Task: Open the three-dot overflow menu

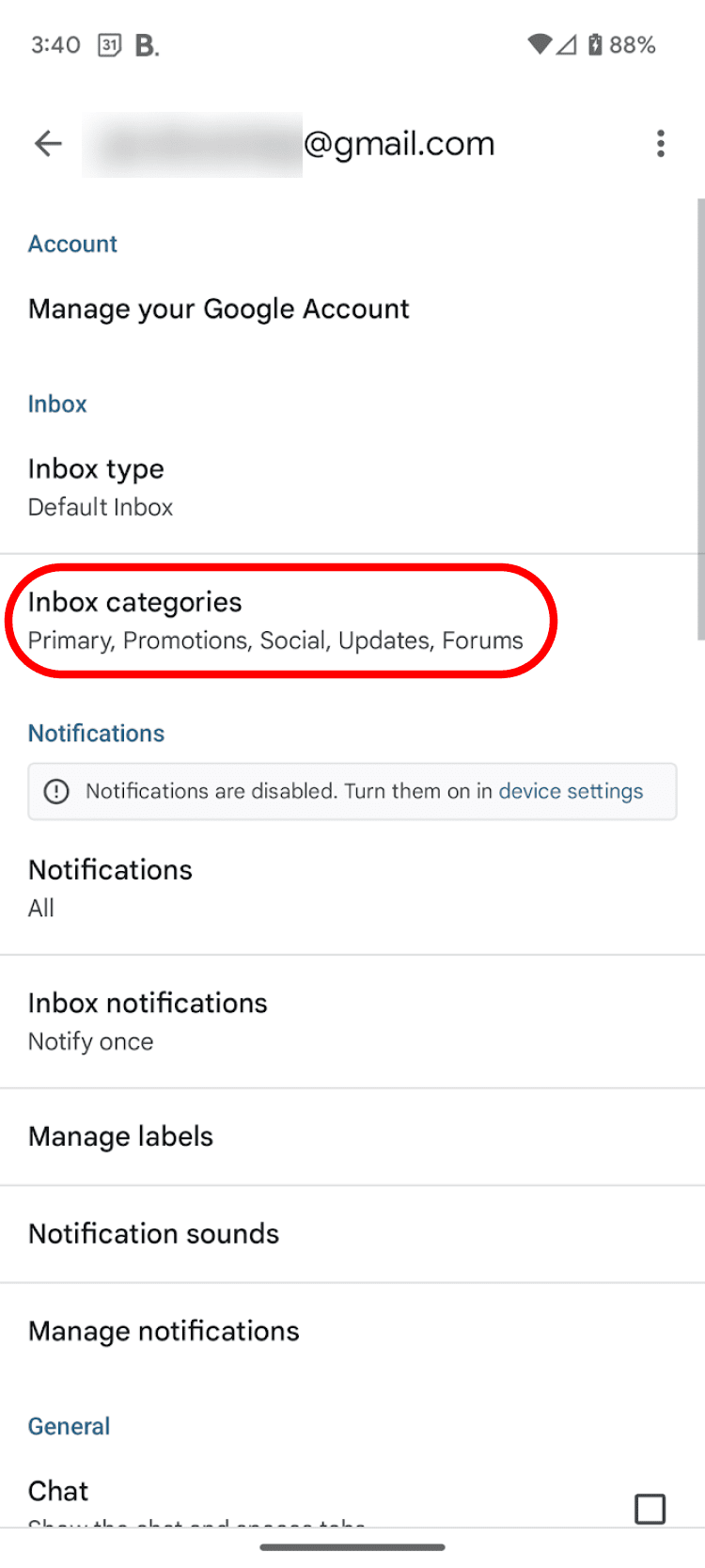Action: tap(661, 144)
